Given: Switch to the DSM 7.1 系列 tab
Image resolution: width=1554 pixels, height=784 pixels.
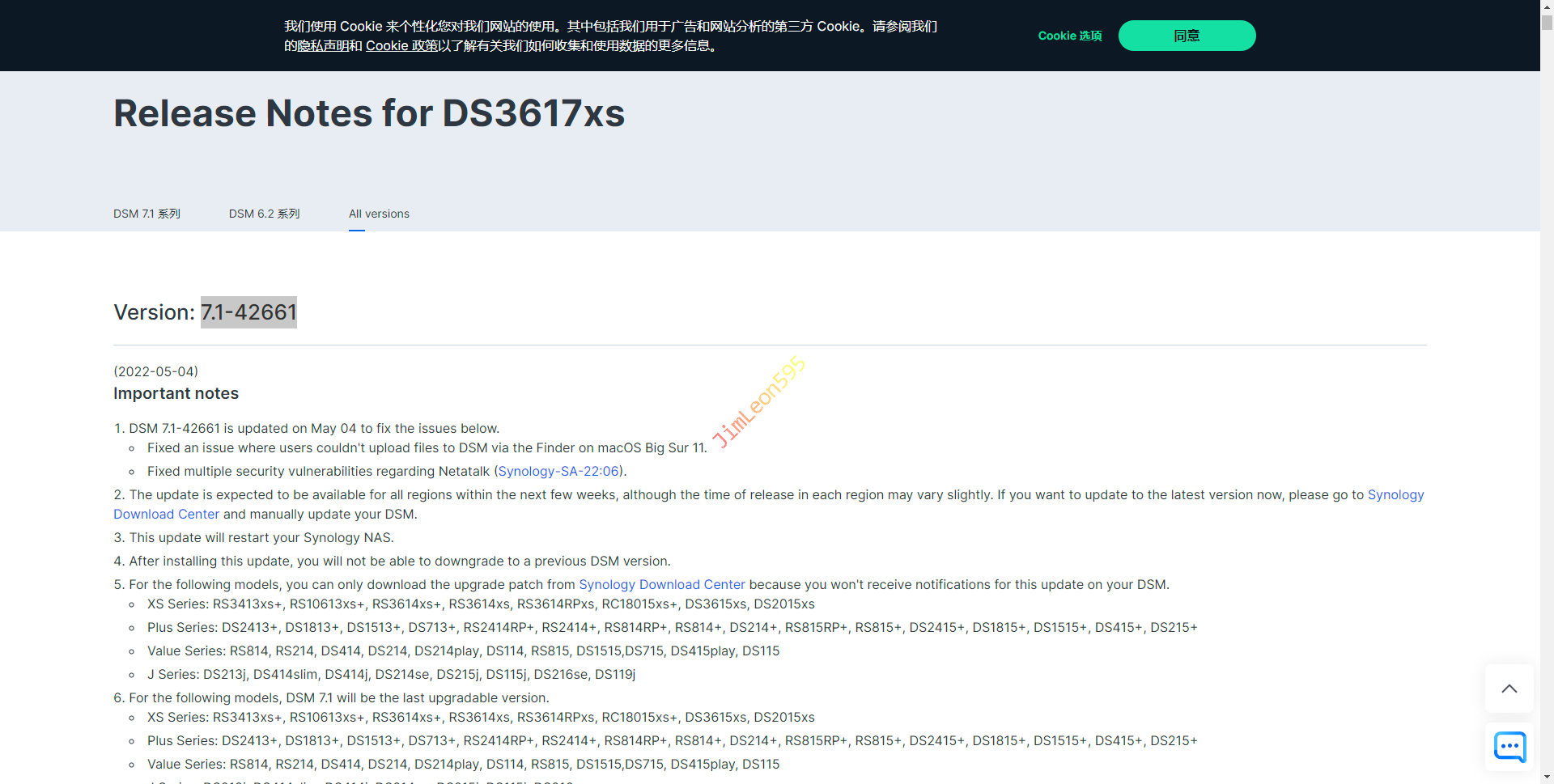Looking at the screenshot, I should (146, 214).
